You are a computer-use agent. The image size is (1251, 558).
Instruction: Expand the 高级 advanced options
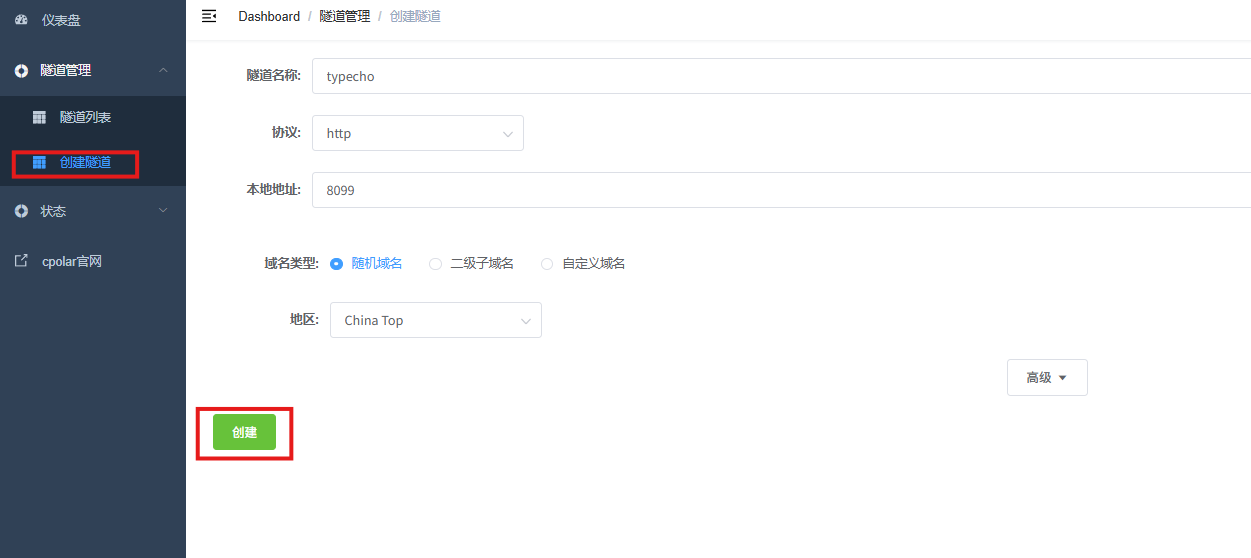coord(1046,378)
